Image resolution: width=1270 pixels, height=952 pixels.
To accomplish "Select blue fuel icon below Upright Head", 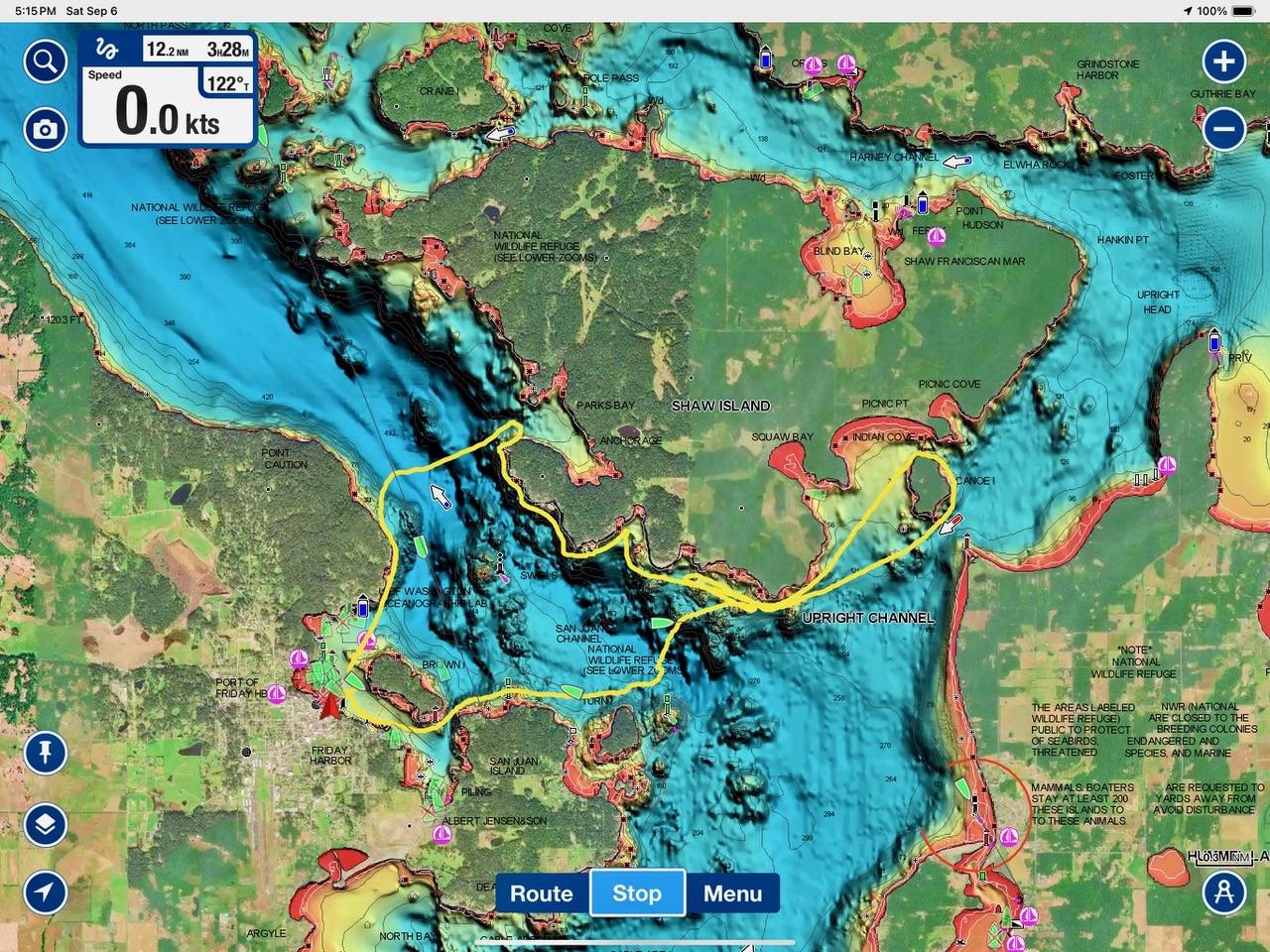I will pyautogui.click(x=1214, y=343).
